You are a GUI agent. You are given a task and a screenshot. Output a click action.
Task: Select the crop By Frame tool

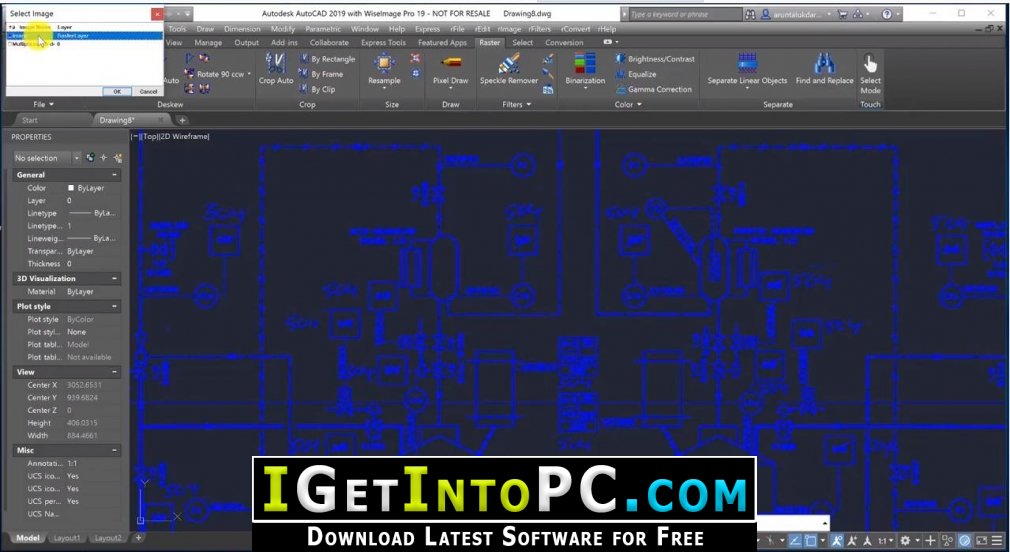point(321,74)
